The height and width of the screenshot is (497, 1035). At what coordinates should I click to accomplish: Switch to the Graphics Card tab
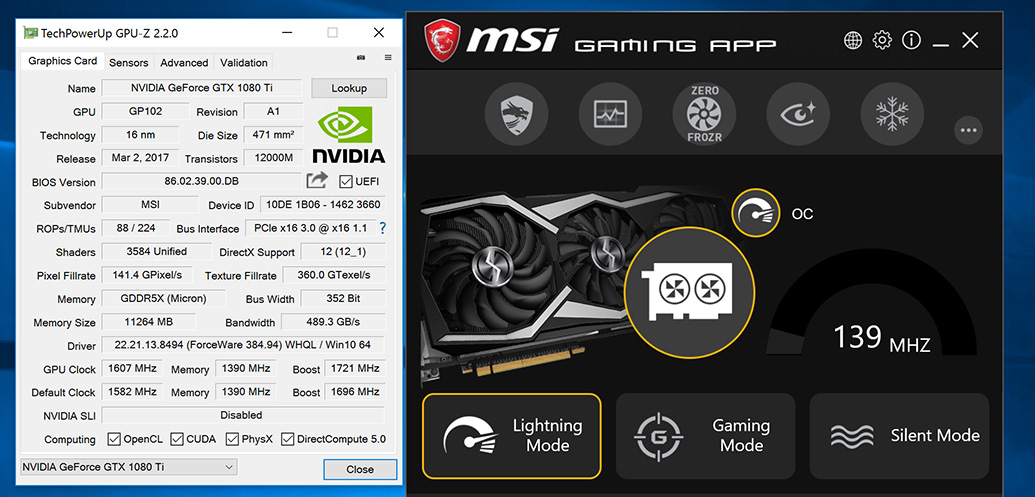click(63, 61)
